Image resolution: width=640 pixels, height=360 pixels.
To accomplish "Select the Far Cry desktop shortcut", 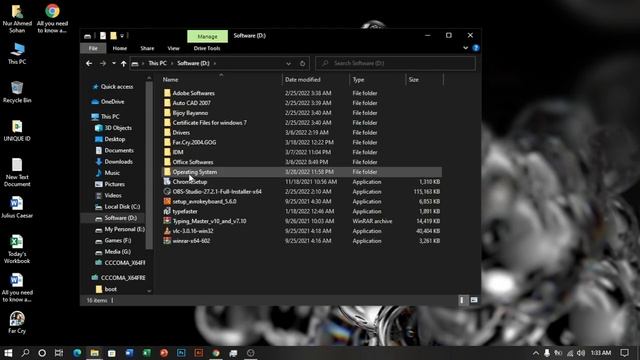I will click(x=17, y=322).
